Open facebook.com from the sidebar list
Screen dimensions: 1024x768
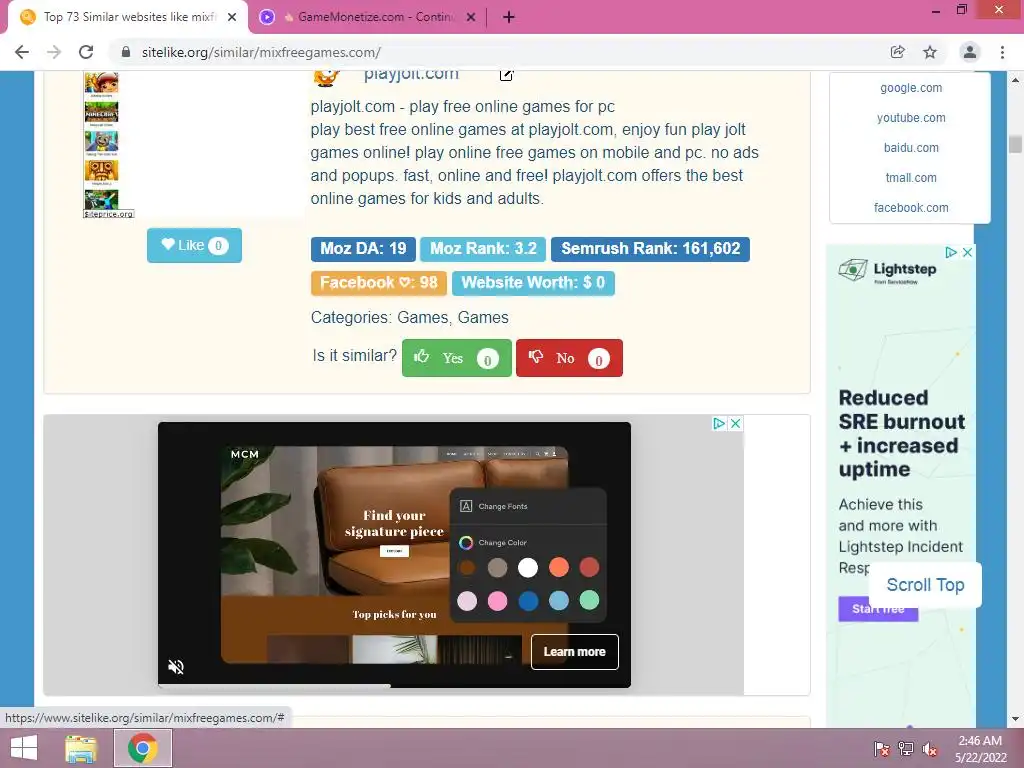point(911,208)
